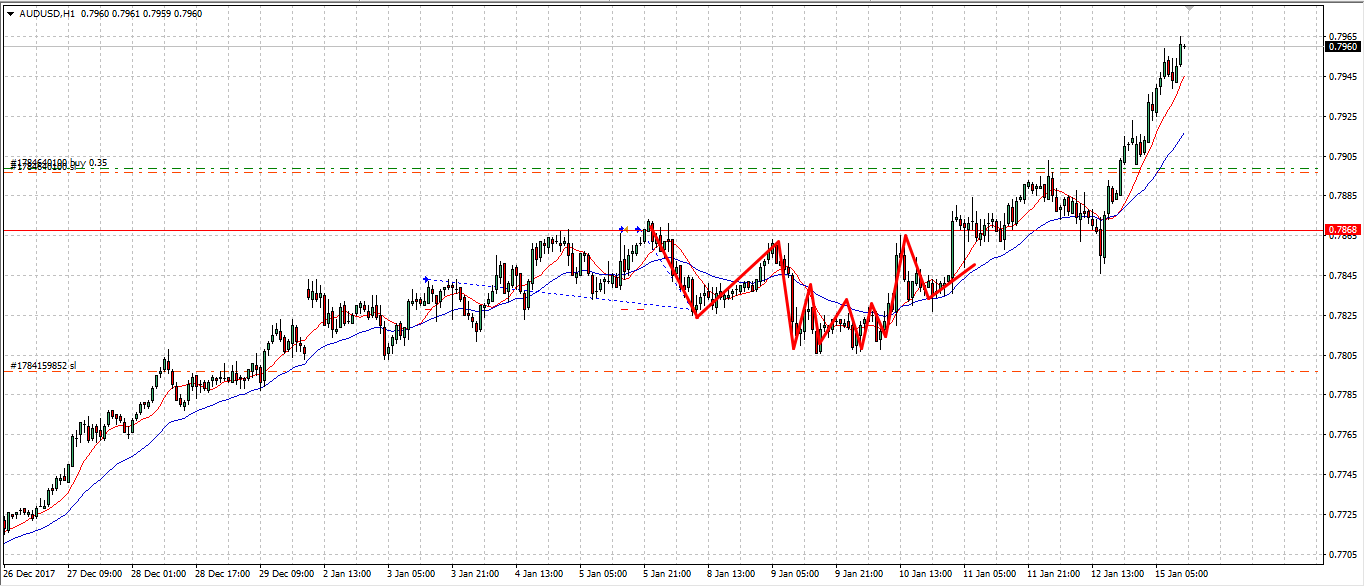Screen dimensions: 1364x587
Task: Click the '10 Jan 13:00' time label
Action: [x=925, y=574]
